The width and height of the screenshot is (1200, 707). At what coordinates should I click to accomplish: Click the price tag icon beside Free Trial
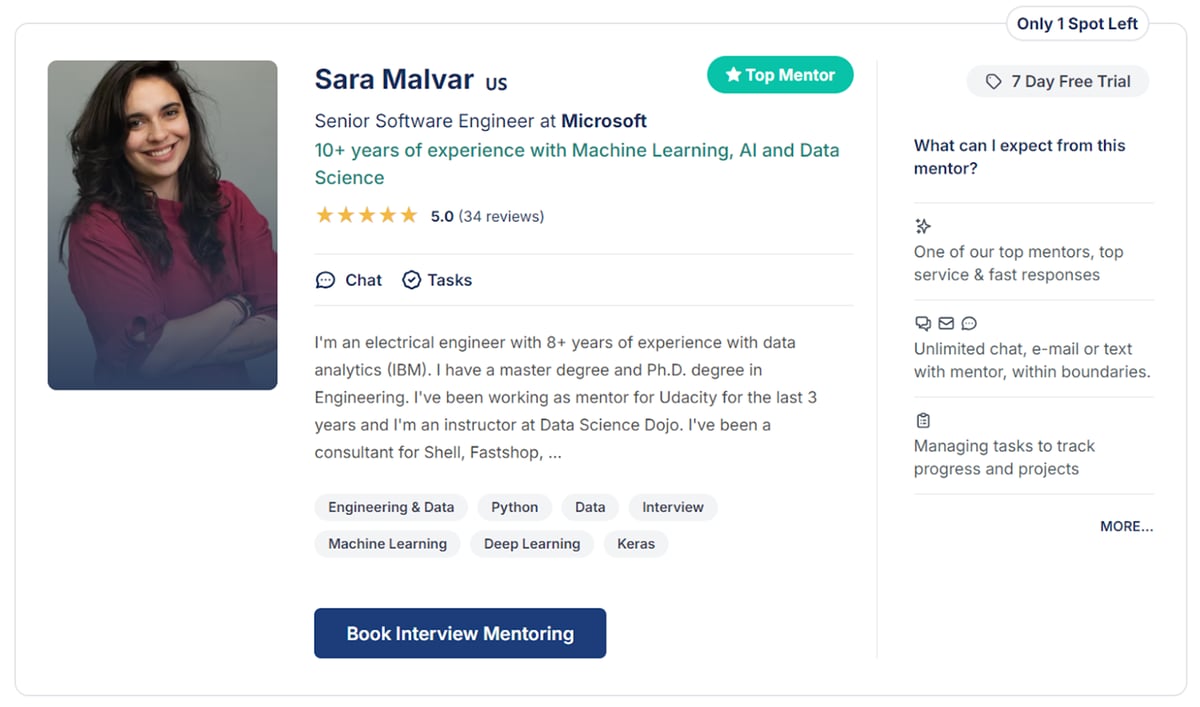[x=993, y=81]
